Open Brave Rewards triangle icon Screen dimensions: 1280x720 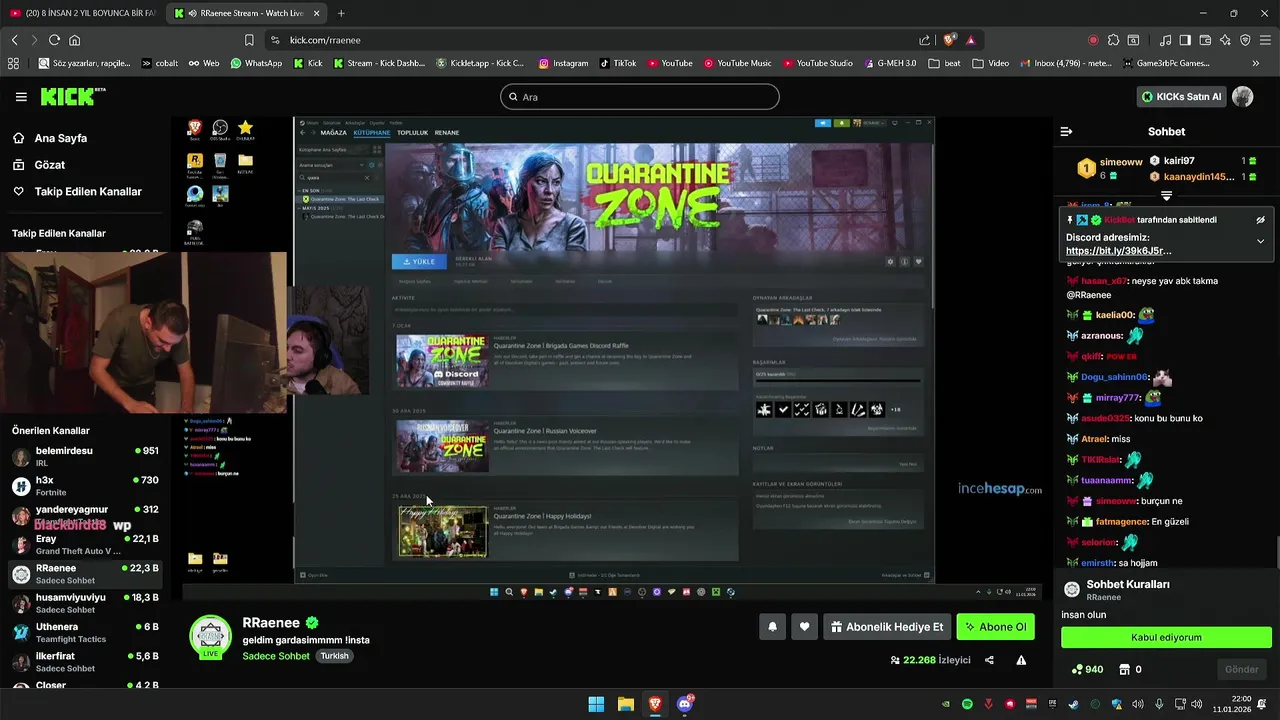coord(970,40)
